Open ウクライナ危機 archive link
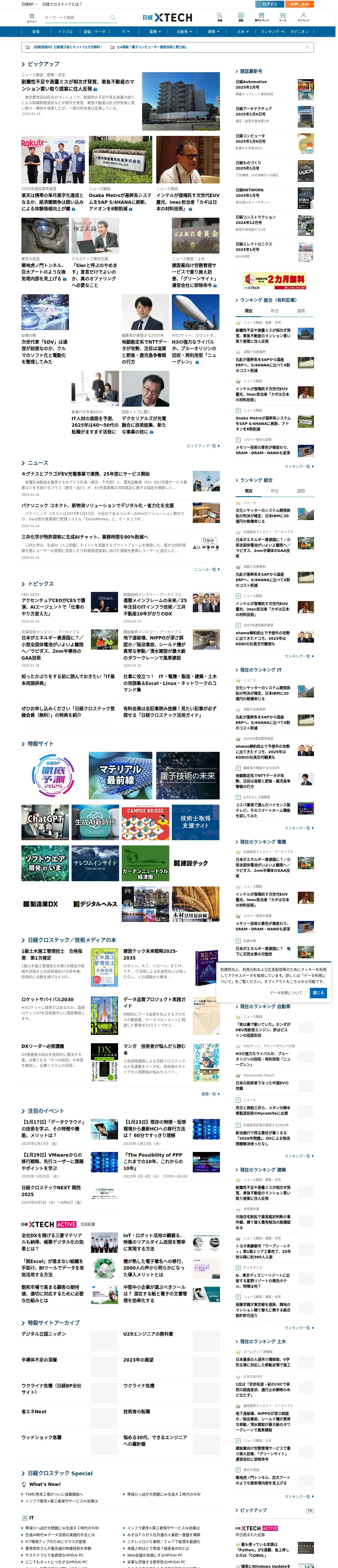This screenshot has height=1568, width=338. [x=139, y=1386]
